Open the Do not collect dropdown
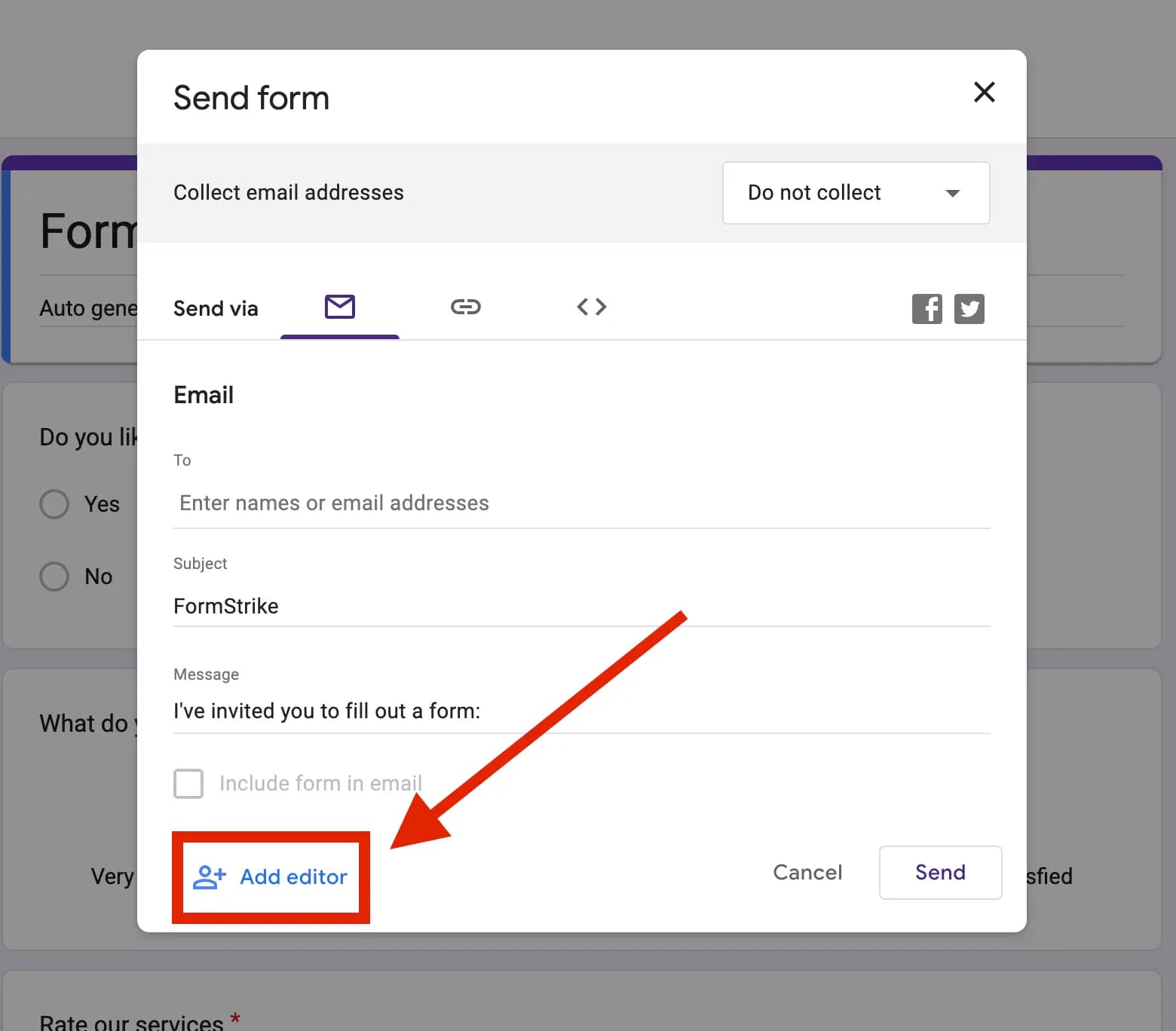The width and height of the screenshot is (1176, 1031). point(856,193)
